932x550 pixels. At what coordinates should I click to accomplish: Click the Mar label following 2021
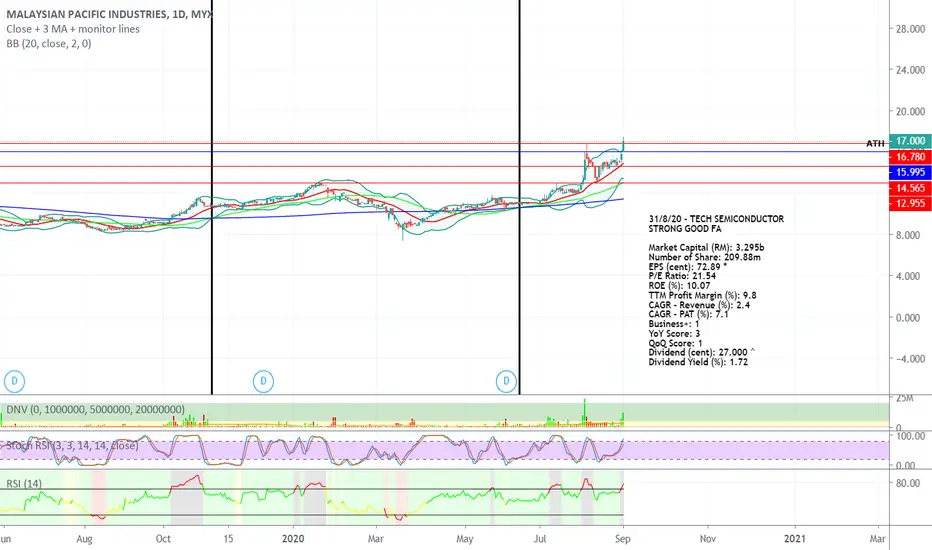(x=877, y=539)
